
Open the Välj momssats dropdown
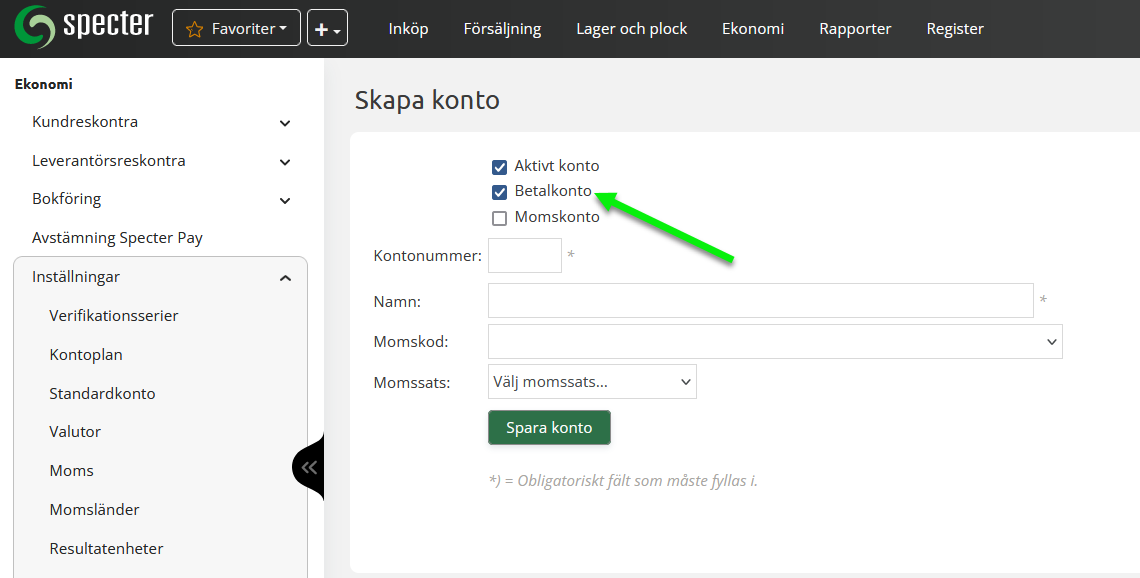click(x=592, y=381)
